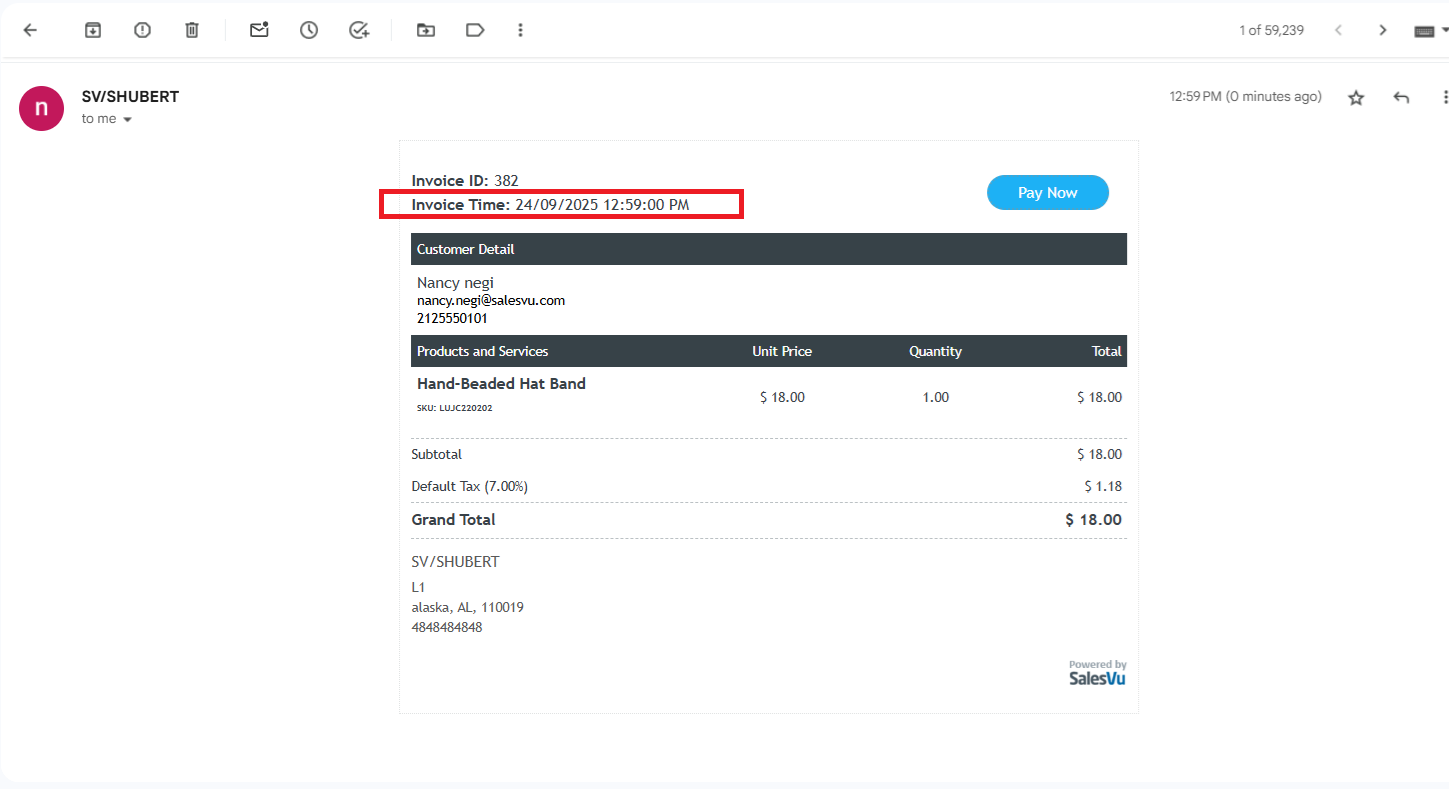This screenshot has width=1449, height=789.
Task: Report email as spam
Action: click(x=142, y=30)
